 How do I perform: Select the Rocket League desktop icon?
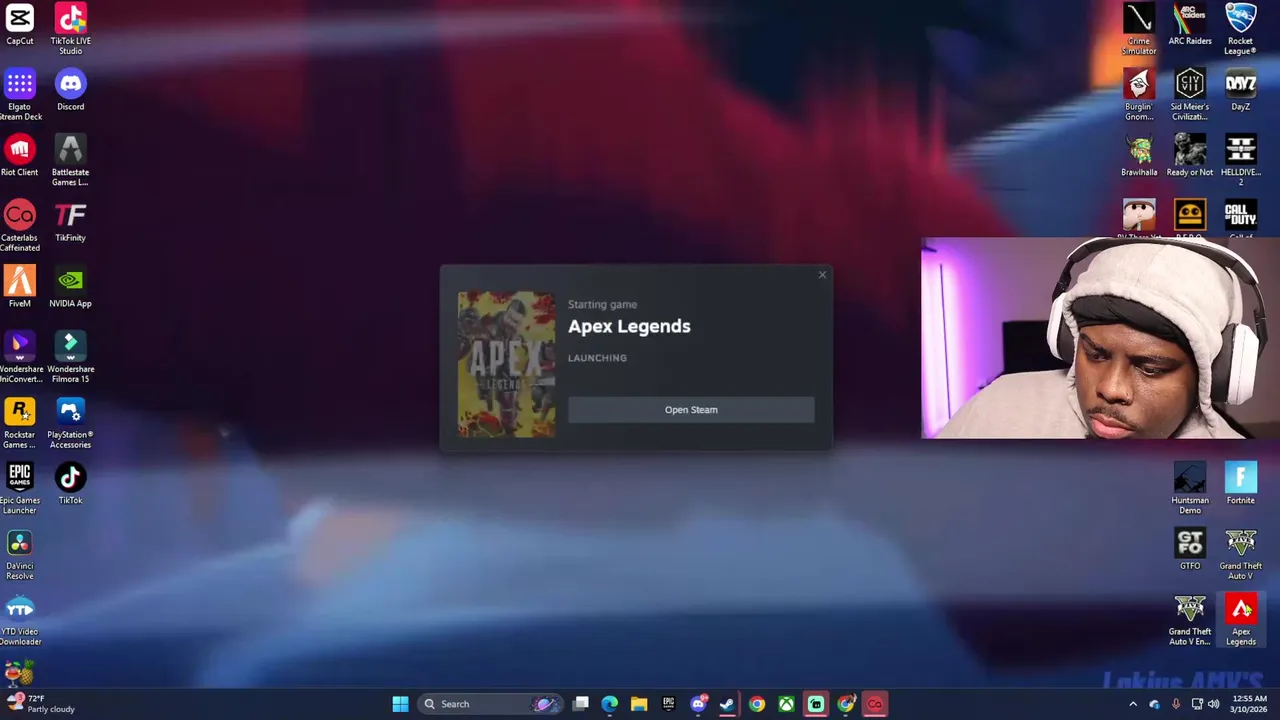[1241, 29]
